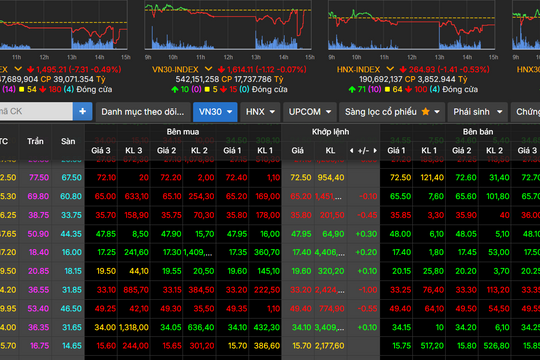Click the left arrow beside +/- column
540x360 pixels.
click(351, 151)
